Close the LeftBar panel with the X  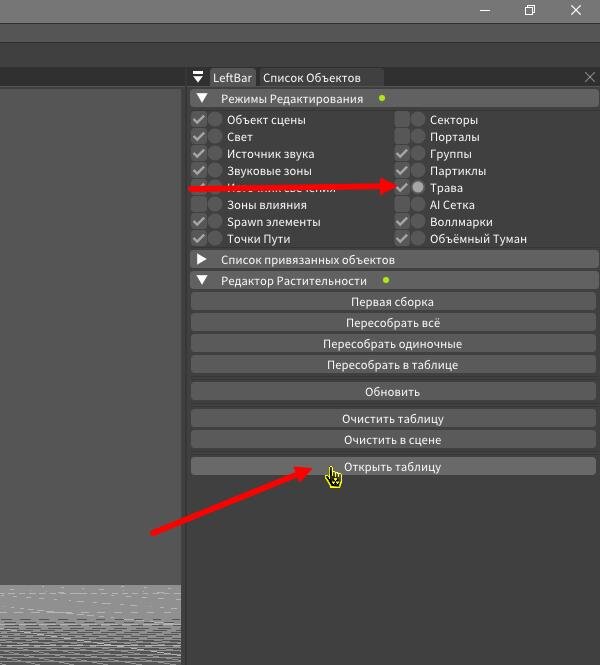pyautogui.click(x=589, y=77)
